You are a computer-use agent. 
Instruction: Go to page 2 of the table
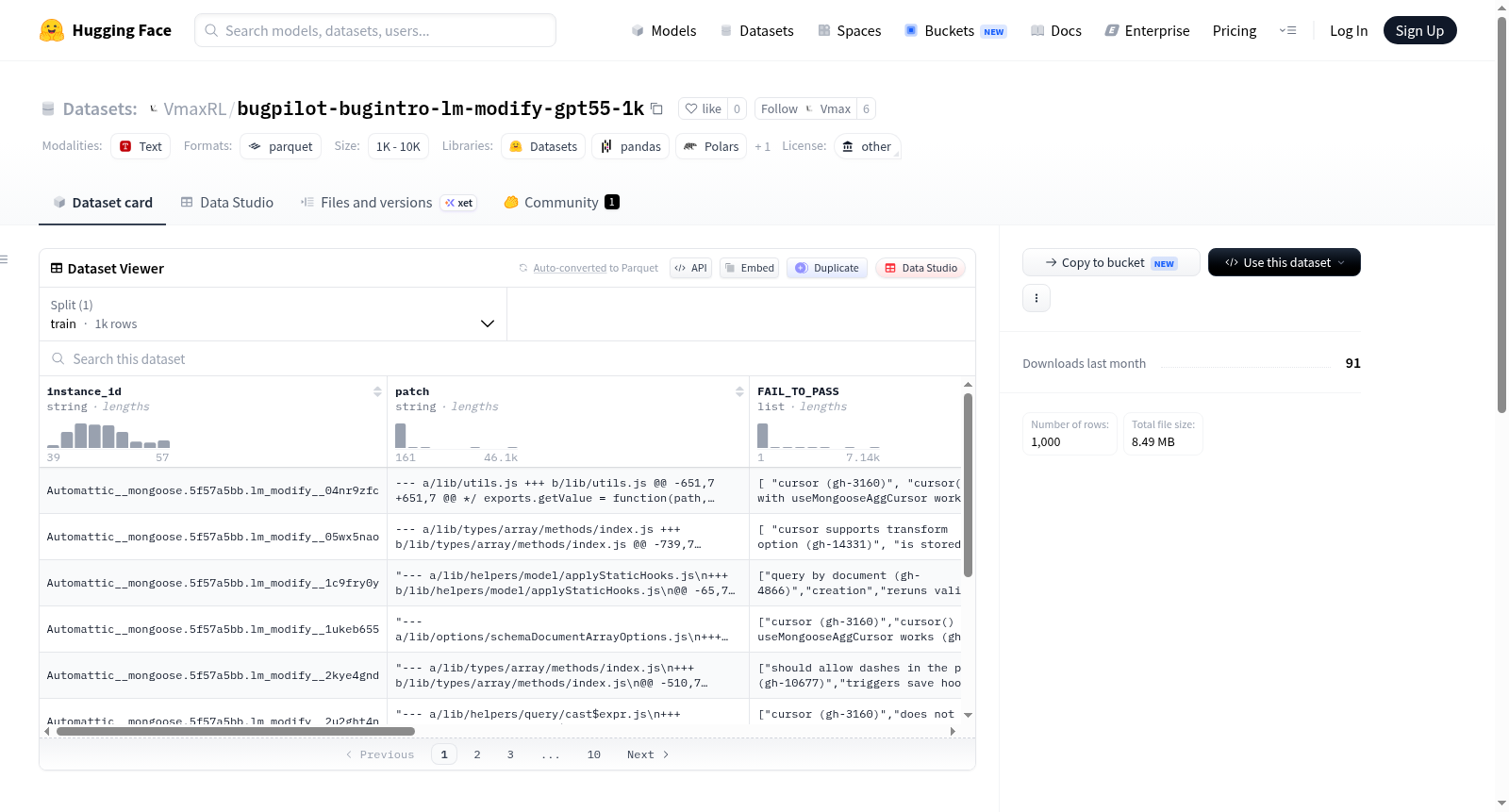[x=477, y=754]
